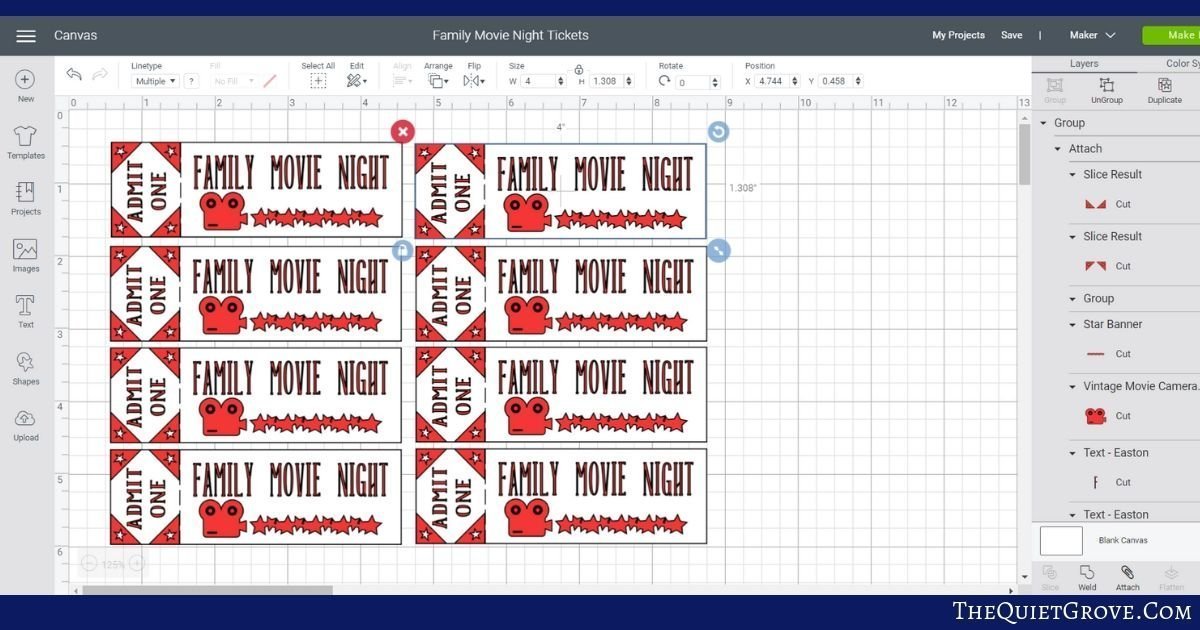
Task: Open the Fill dropdown
Action: point(232,81)
